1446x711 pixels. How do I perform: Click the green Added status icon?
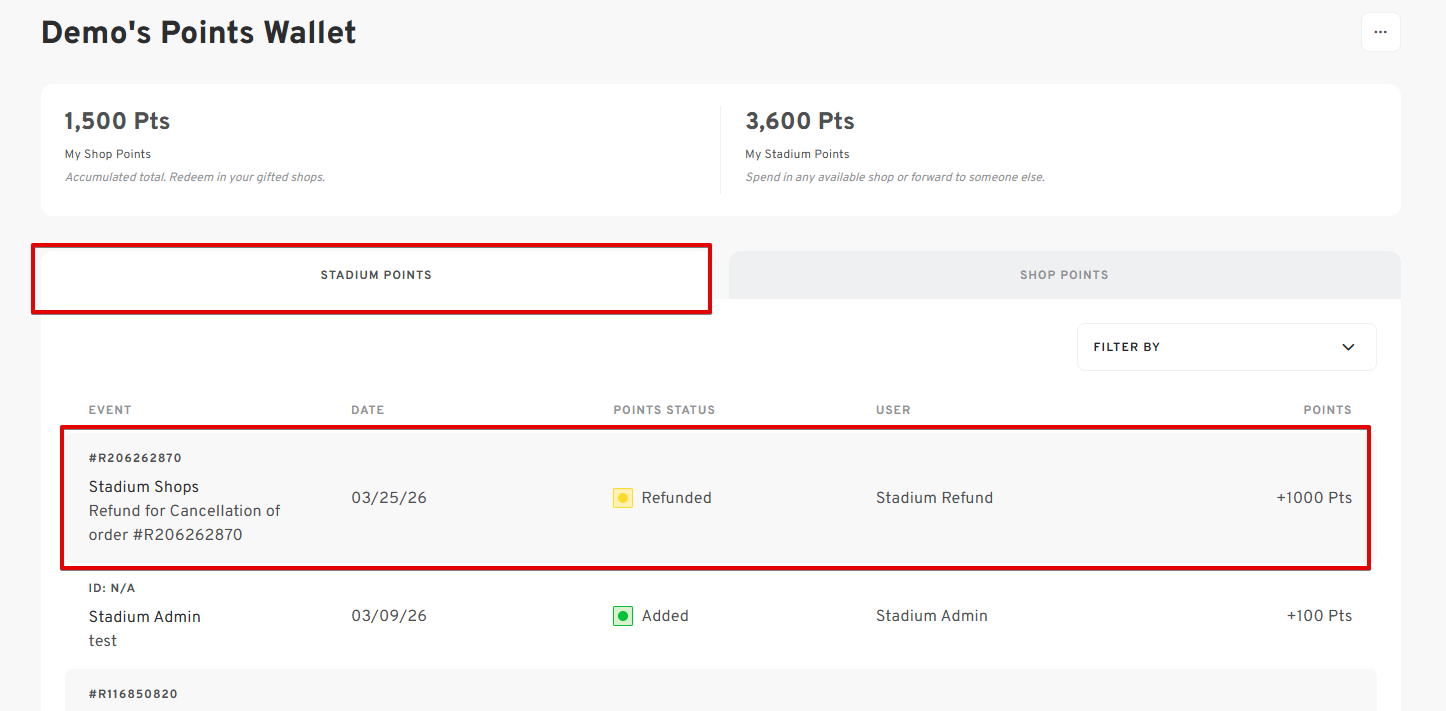click(623, 616)
